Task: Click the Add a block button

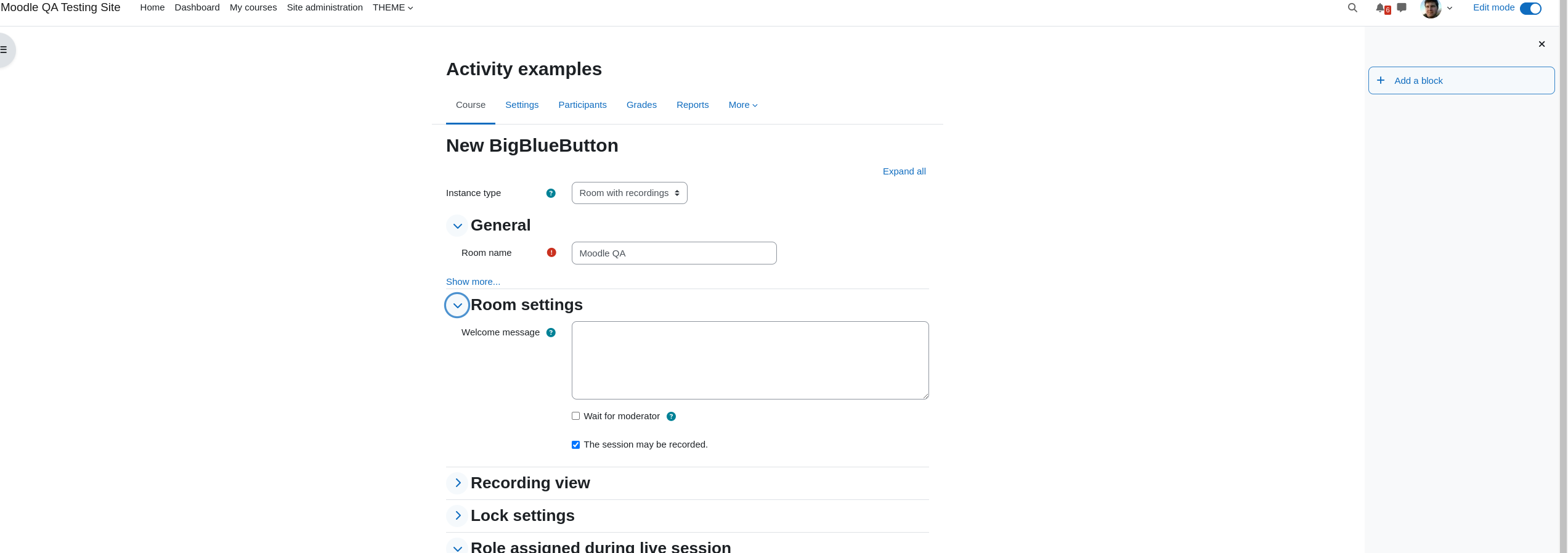Action: click(1461, 81)
